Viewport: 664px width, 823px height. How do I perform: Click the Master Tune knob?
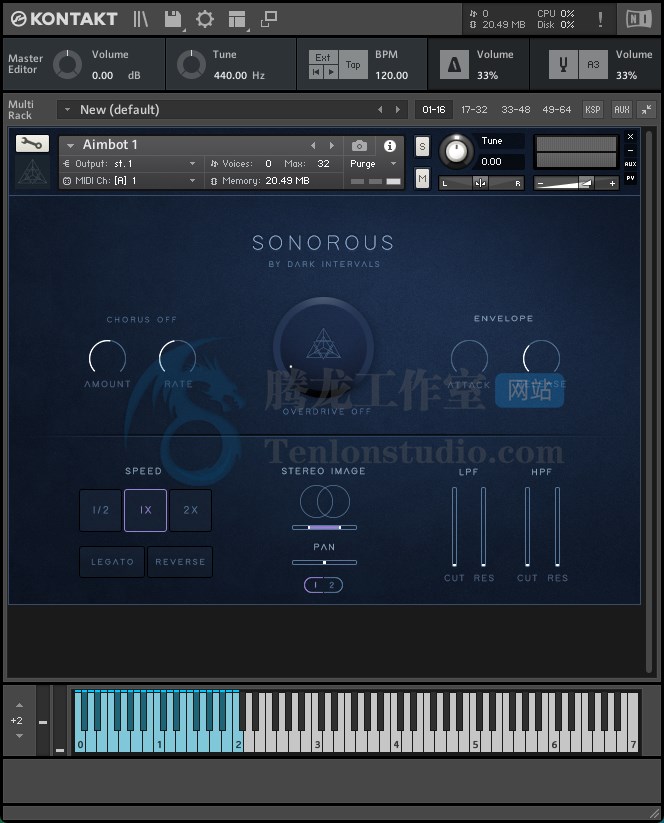(192, 65)
